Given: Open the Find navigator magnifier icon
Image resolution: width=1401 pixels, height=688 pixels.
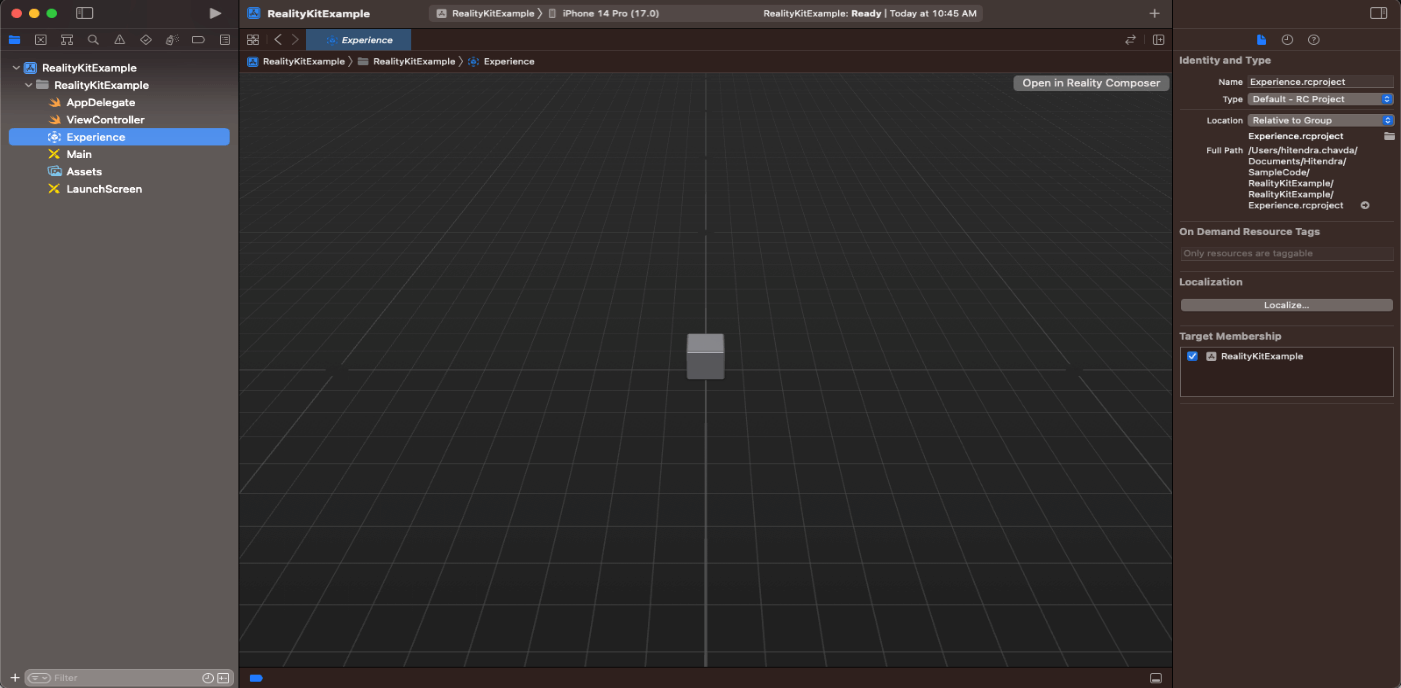Looking at the screenshot, I should click(93, 40).
